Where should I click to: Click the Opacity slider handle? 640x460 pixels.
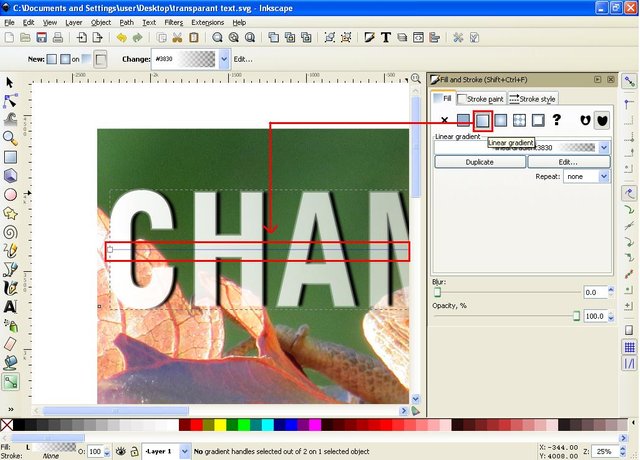(576, 316)
